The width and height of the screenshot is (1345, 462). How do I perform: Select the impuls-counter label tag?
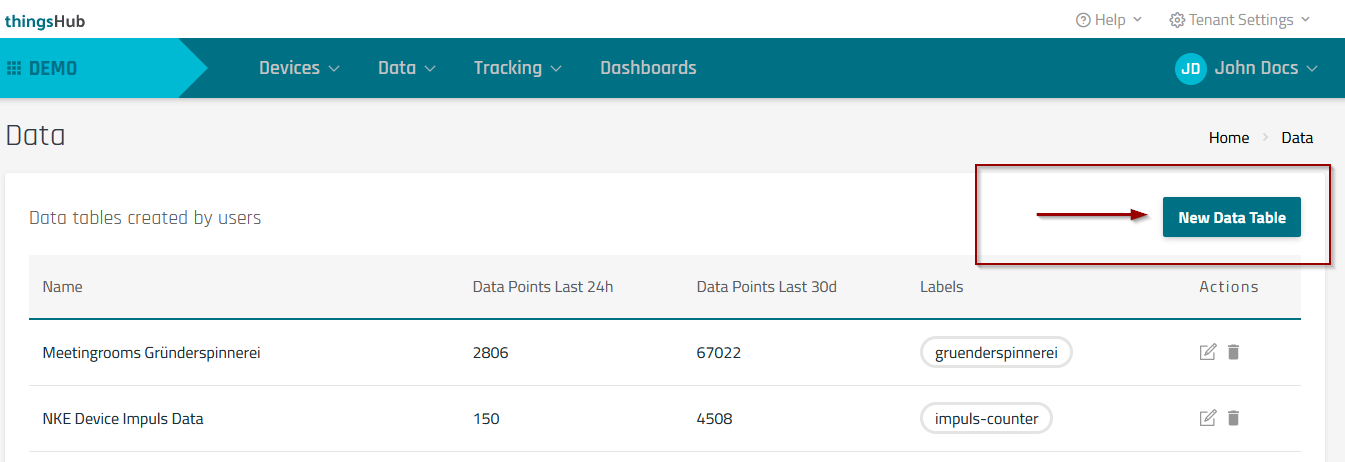(x=986, y=418)
